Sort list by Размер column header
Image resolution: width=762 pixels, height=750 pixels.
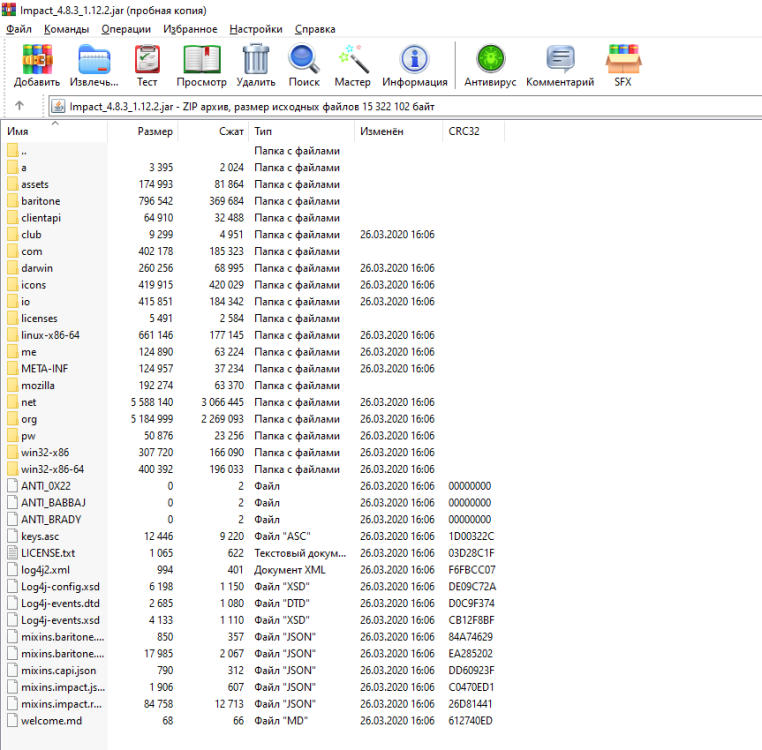coord(143,131)
